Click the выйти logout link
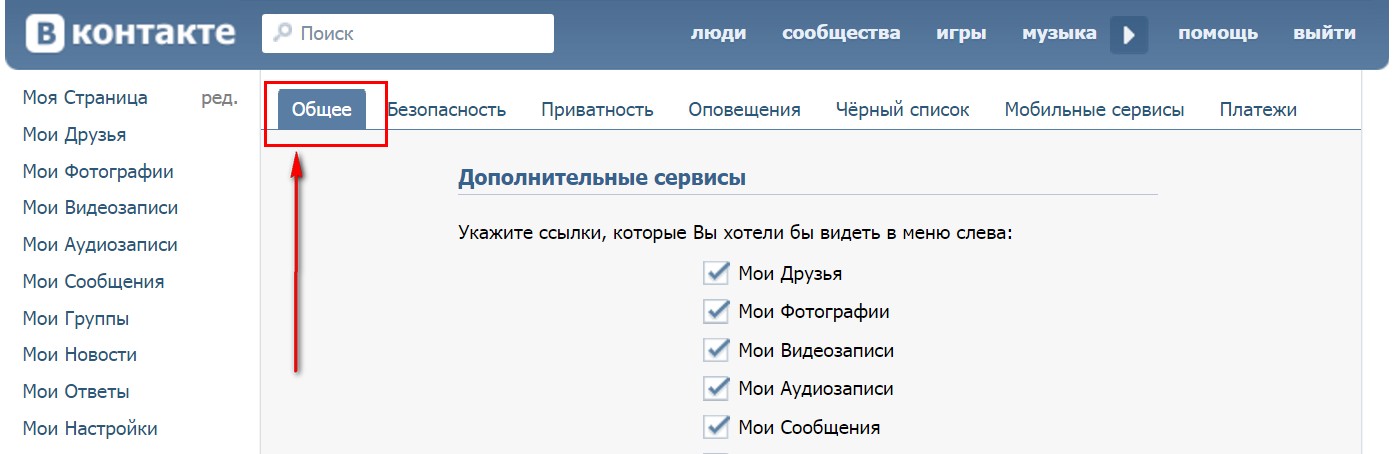 1324,33
